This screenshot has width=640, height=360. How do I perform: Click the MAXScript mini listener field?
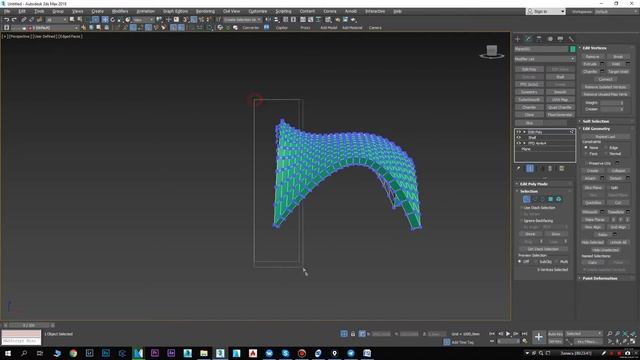(x=21, y=341)
